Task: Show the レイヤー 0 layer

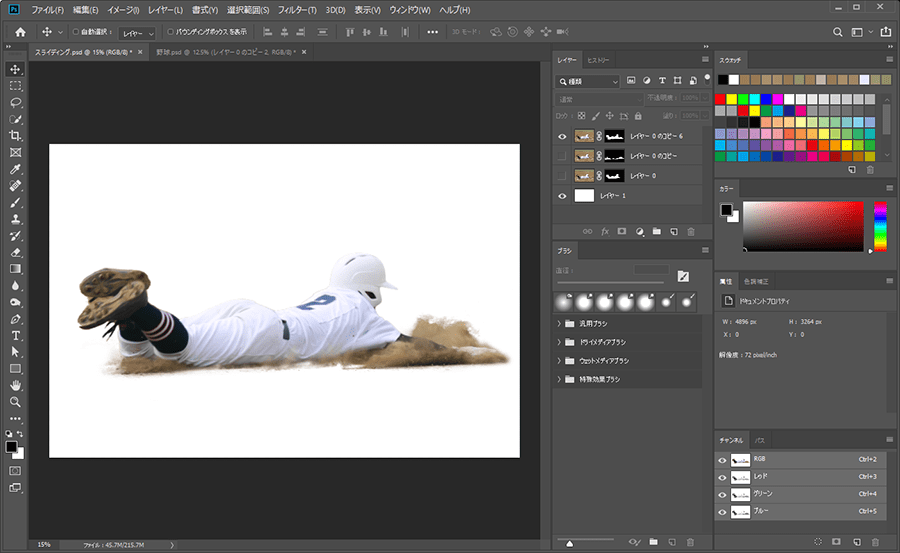Action: click(562, 176)
